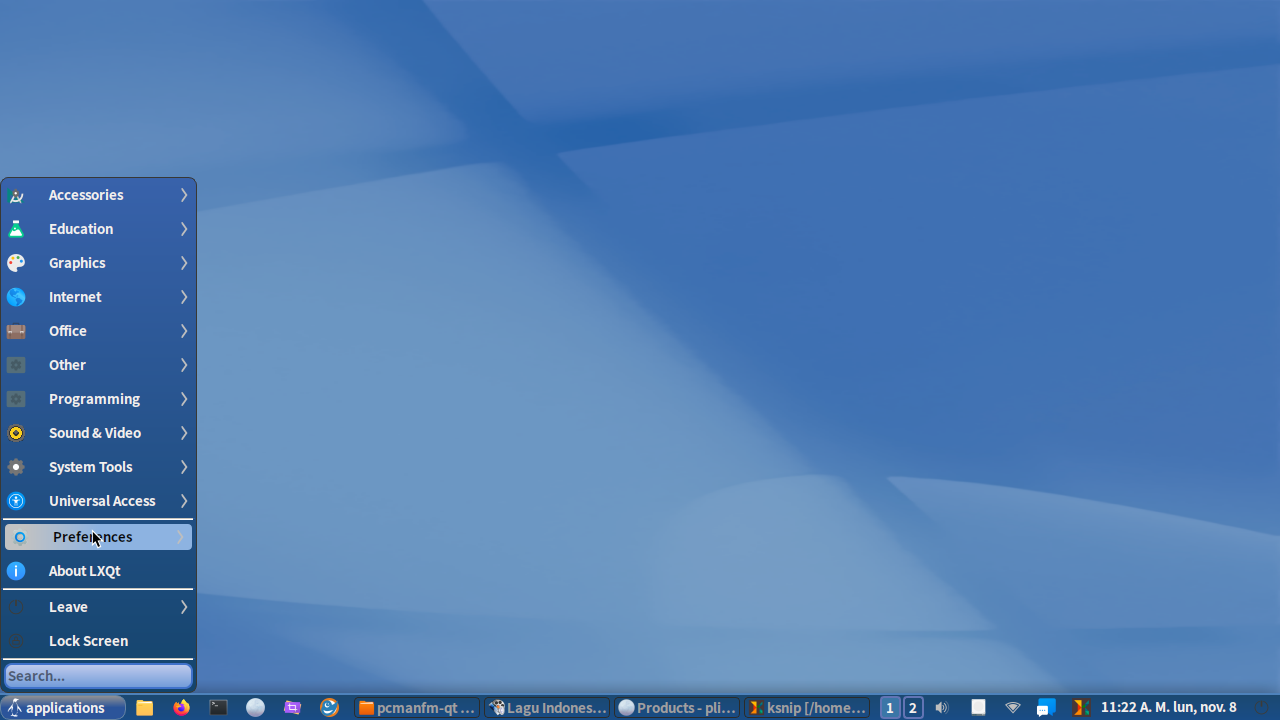This screenshot has width=1280, height=720.
Task: Click the Office briefcase icon
Action: point(16,331)
